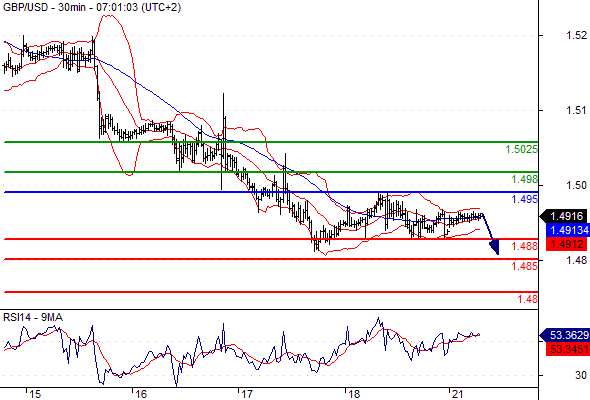The image size is (590, 400).
Task: Click the red 1.48 support label
Action: click(528, 299)
